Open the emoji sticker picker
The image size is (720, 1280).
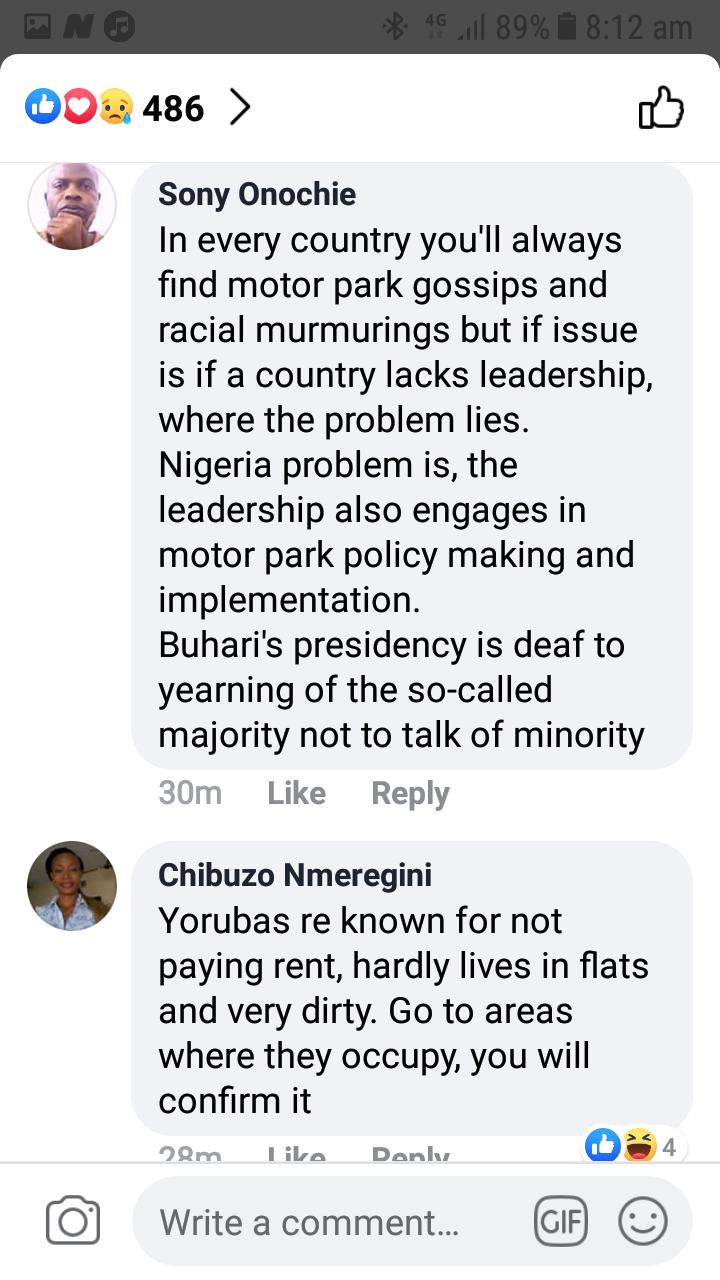pos(643,1221)
